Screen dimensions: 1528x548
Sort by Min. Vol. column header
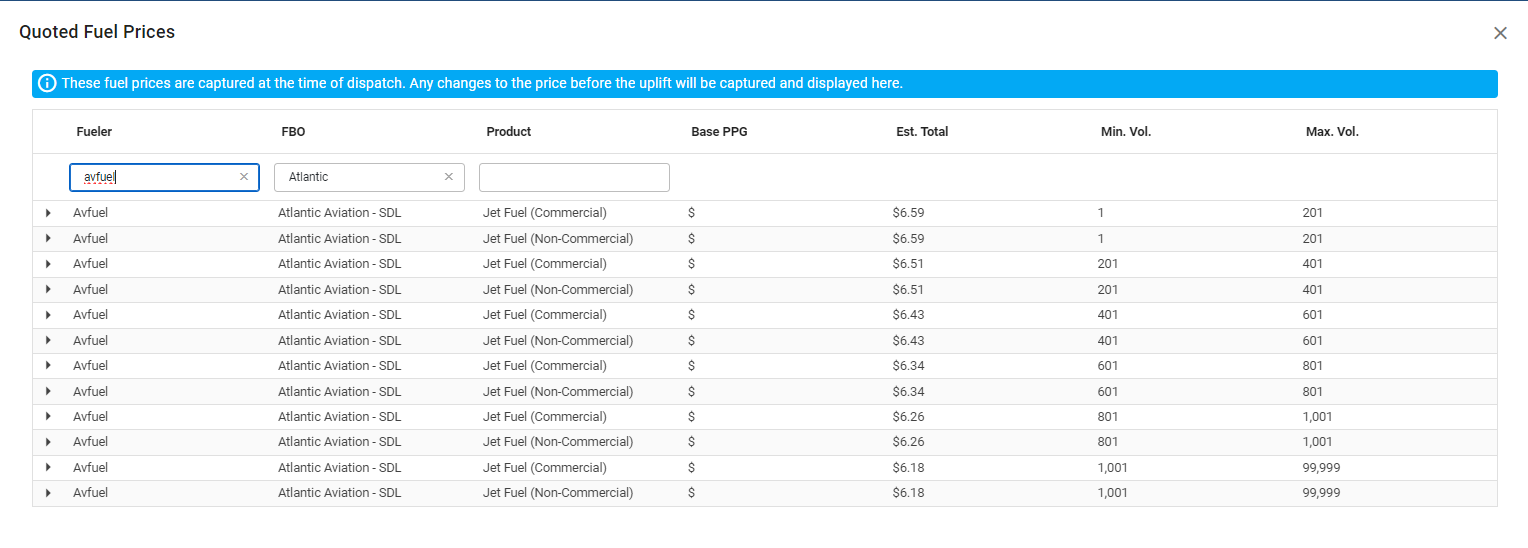[x=1126, y=132]
